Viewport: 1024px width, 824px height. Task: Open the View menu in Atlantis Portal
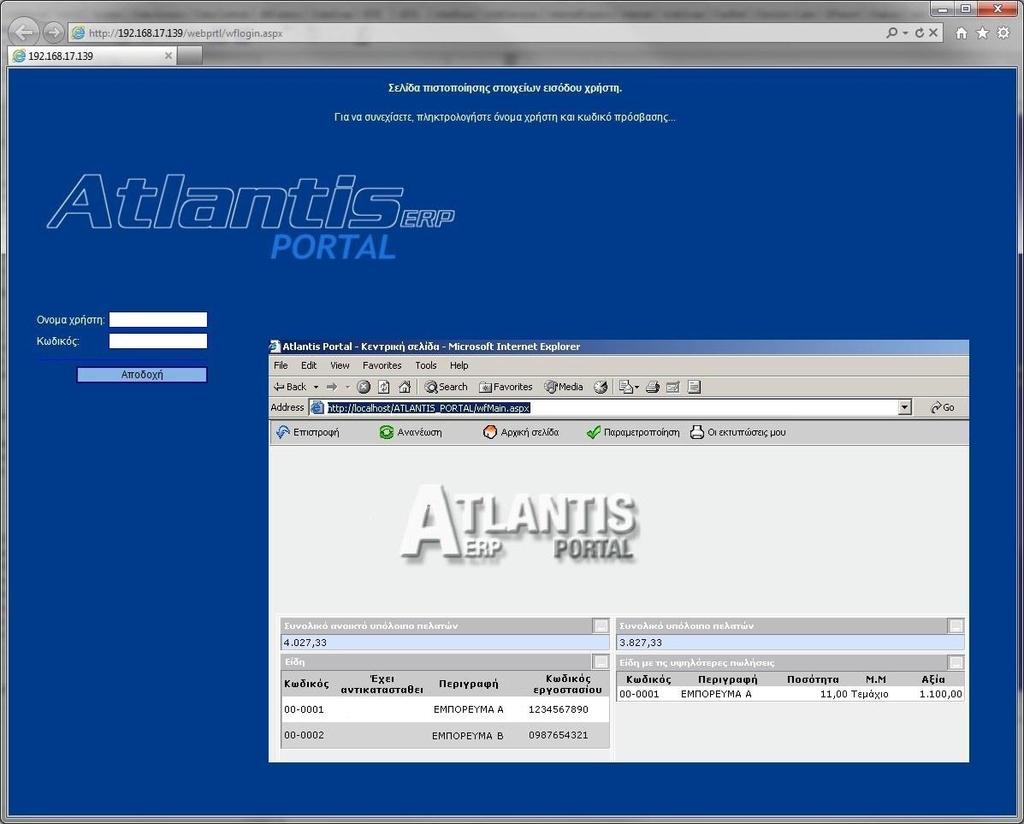point(339,365)
